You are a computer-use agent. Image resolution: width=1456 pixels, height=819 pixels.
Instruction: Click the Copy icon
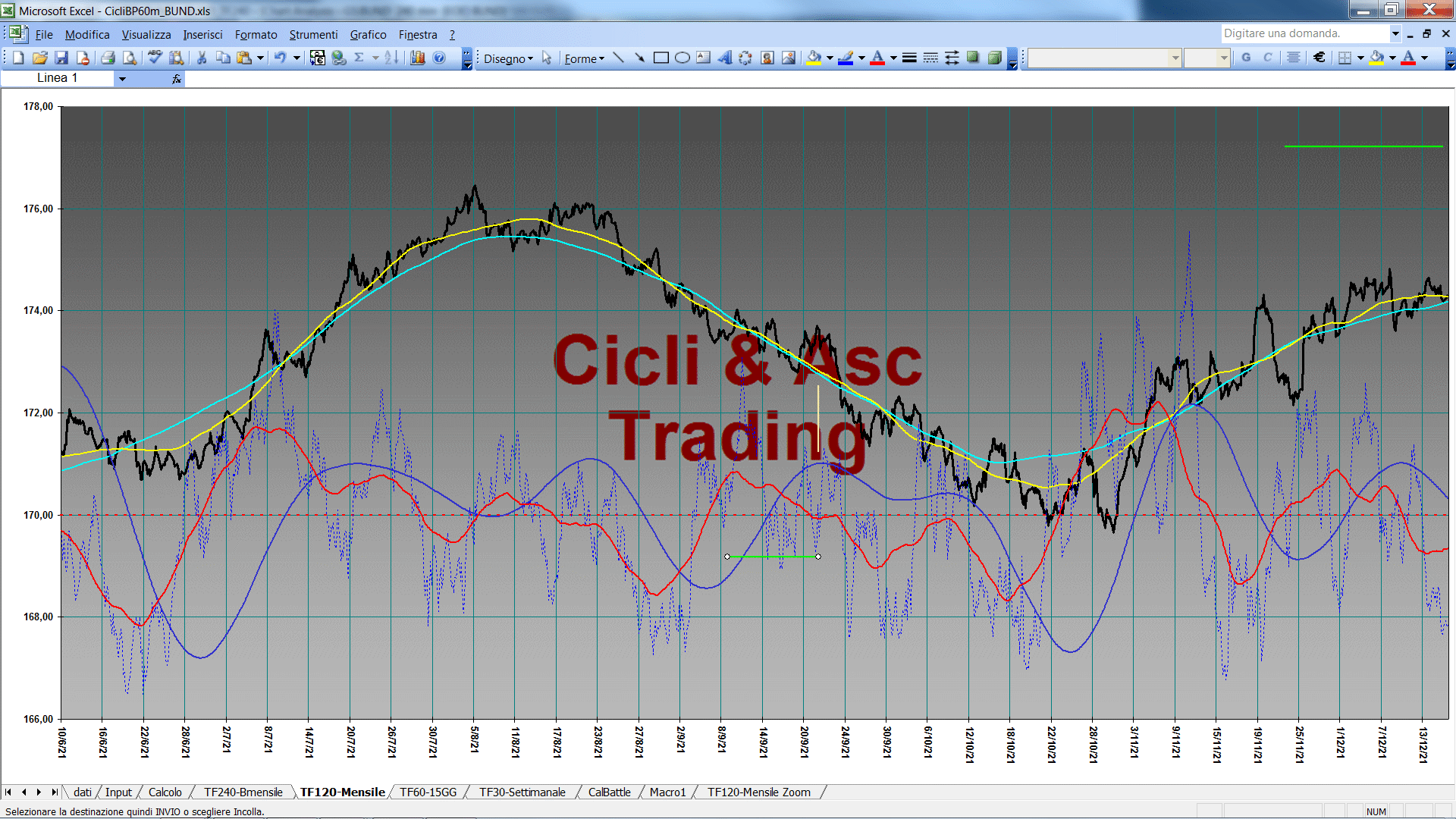tap(223, 58)
